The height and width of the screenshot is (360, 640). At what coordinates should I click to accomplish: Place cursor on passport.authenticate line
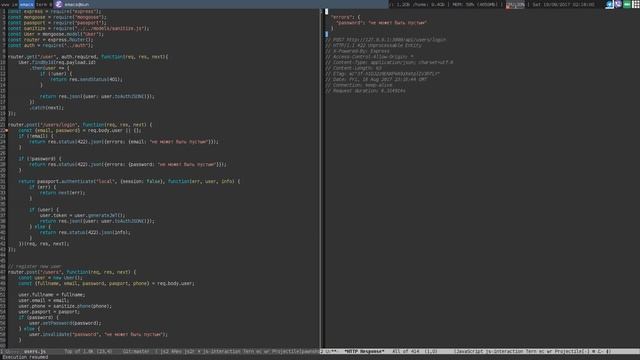[129, 181]
